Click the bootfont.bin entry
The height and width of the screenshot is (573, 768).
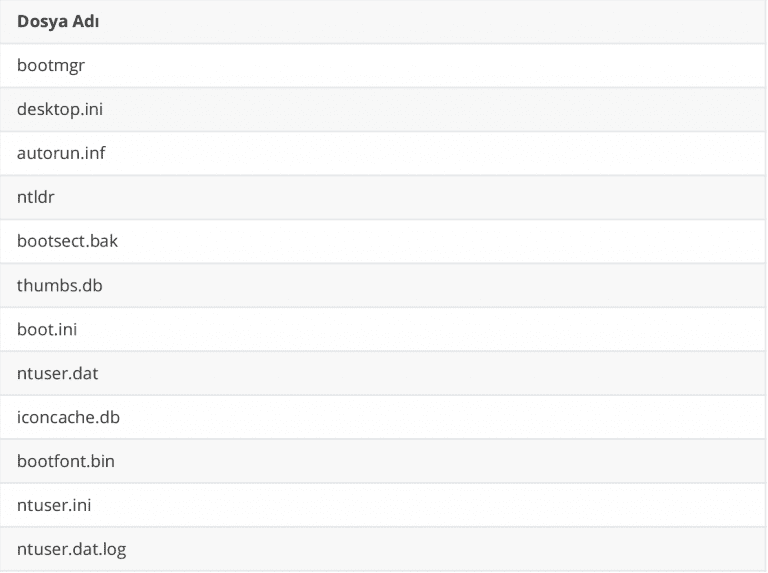tap(66, 461)
